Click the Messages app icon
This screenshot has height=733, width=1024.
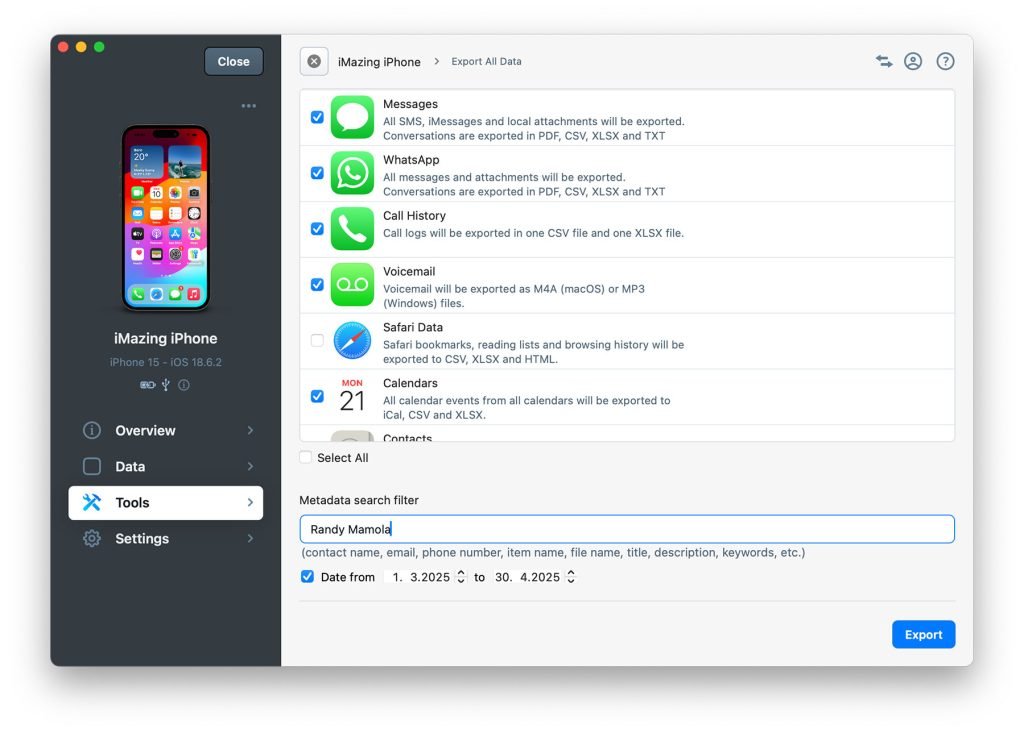click(x=352, y=118)
